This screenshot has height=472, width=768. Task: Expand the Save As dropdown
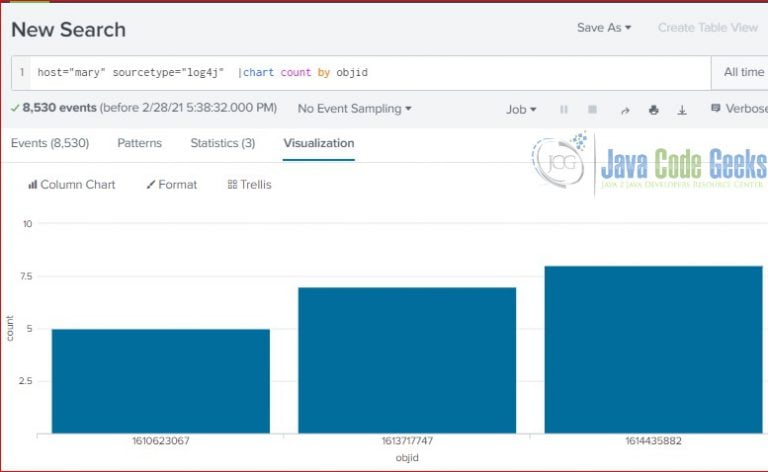pos(604,27)
